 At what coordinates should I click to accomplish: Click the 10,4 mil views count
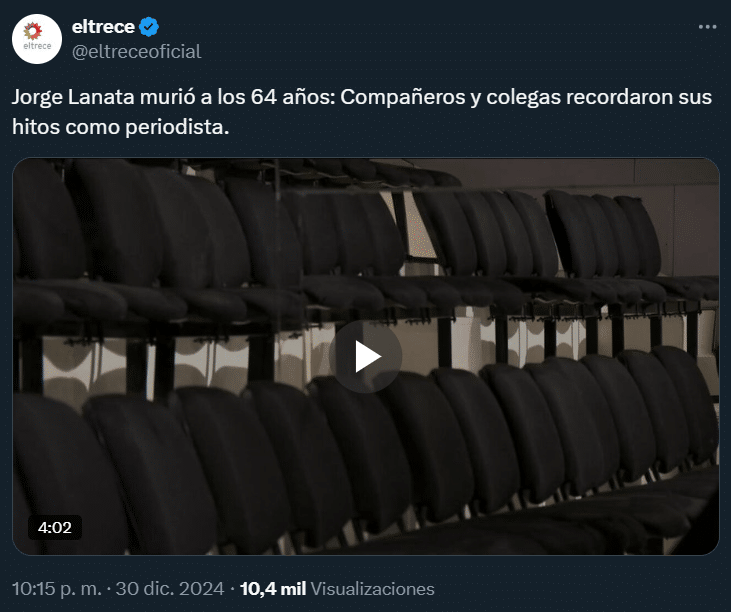273,589
